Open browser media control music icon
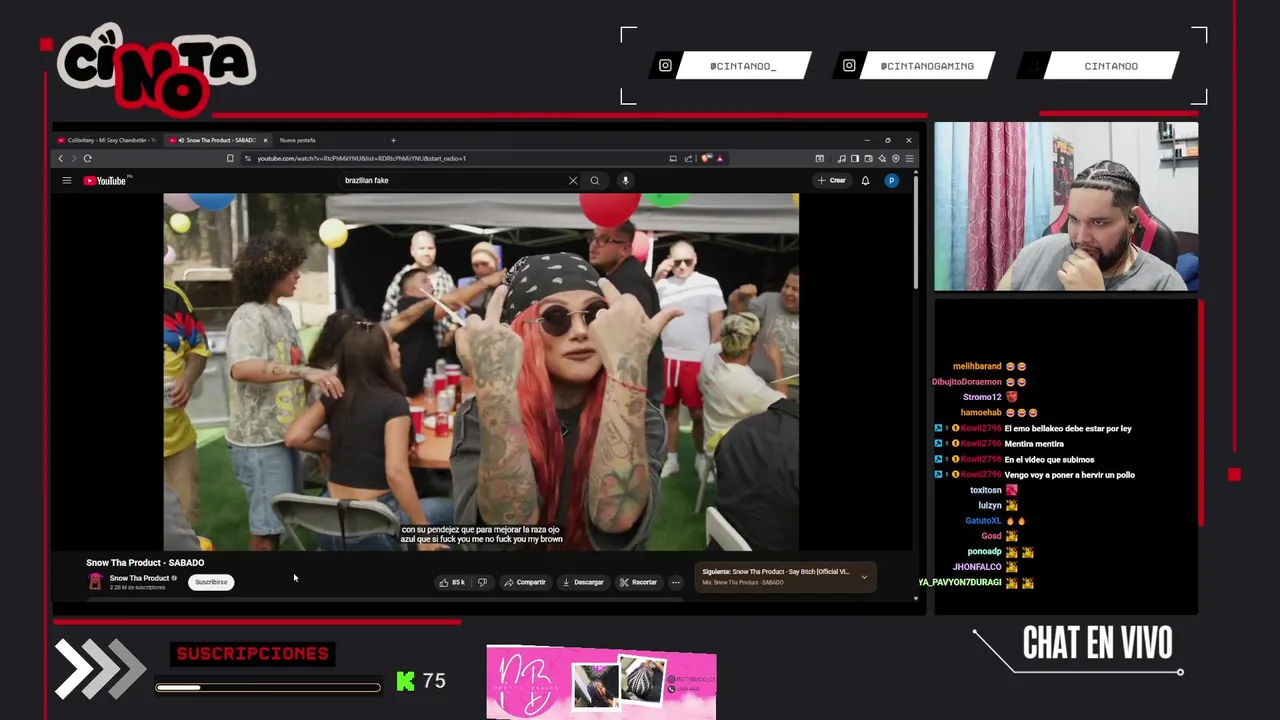 pos(842,158)
